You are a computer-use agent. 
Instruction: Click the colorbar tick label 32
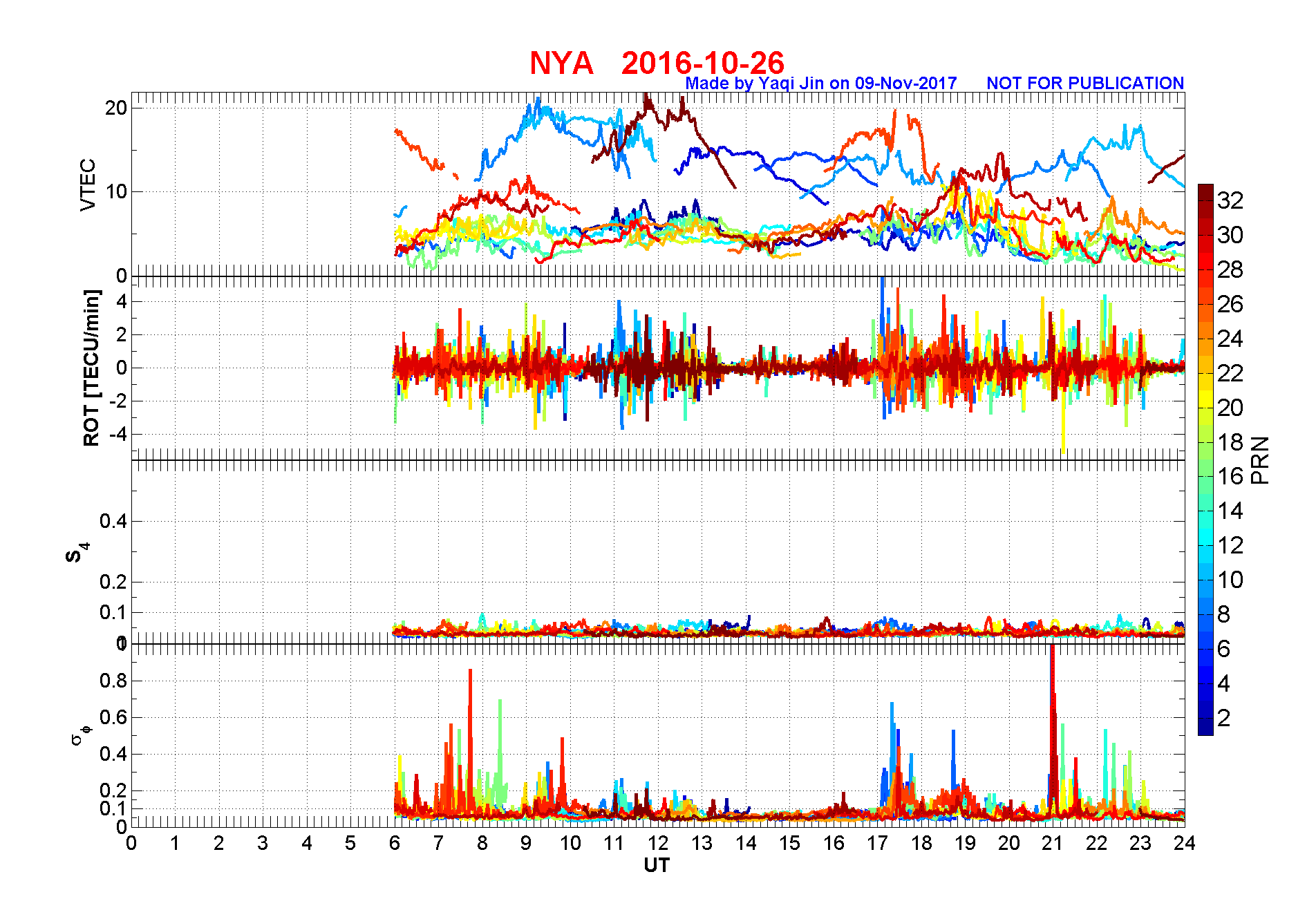[1230, 200]
